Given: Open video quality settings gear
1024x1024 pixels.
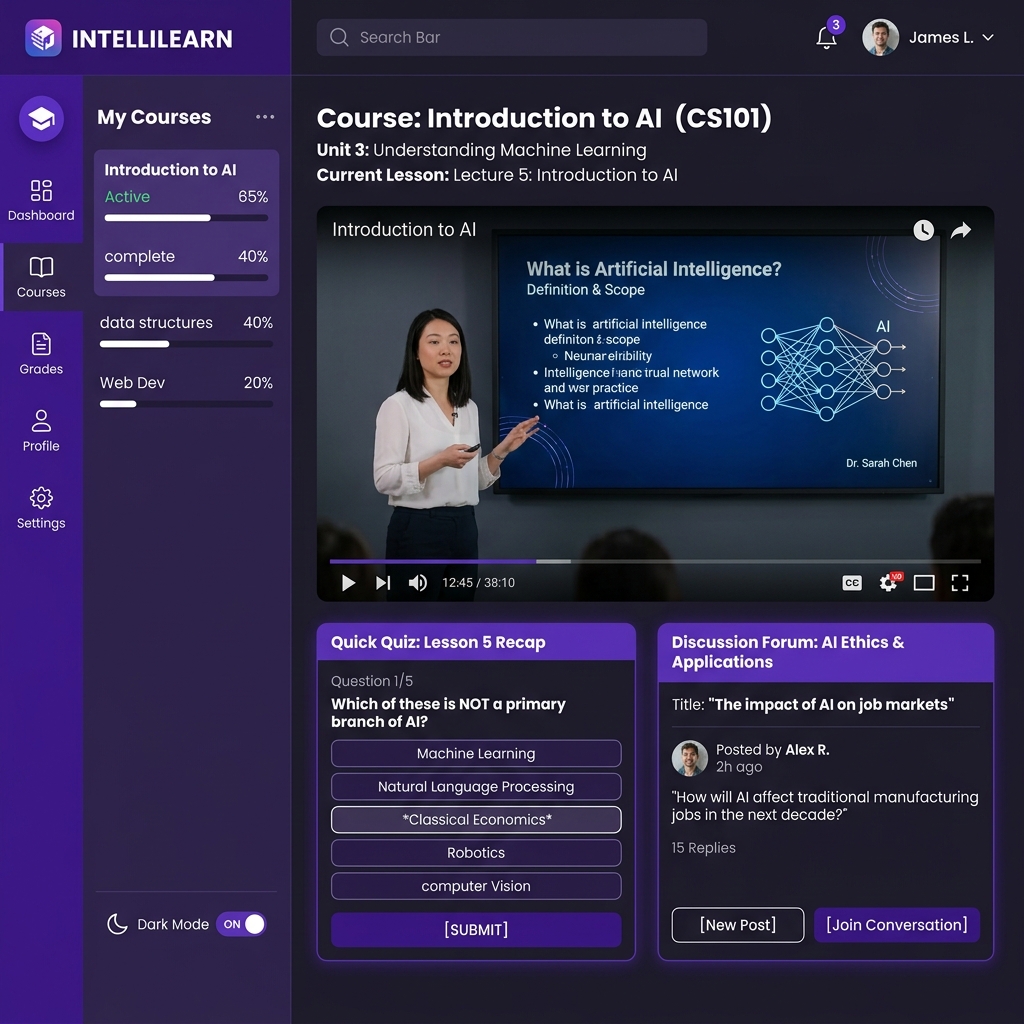Looking at the screenshot, I should [x=888, y=583].
